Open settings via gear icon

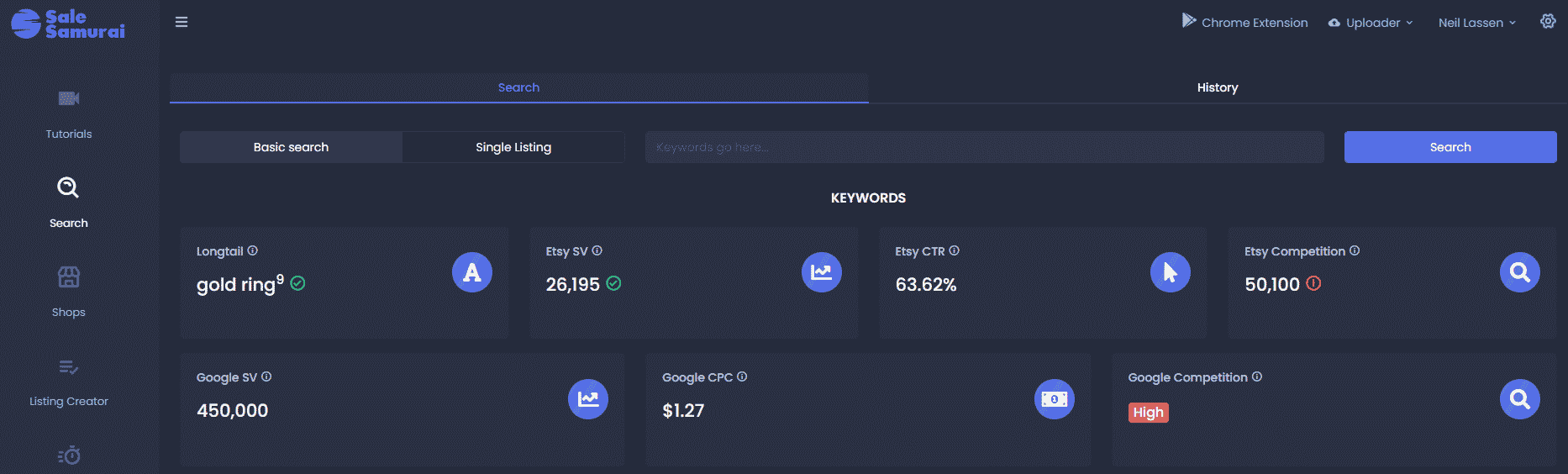(1548, 22)
